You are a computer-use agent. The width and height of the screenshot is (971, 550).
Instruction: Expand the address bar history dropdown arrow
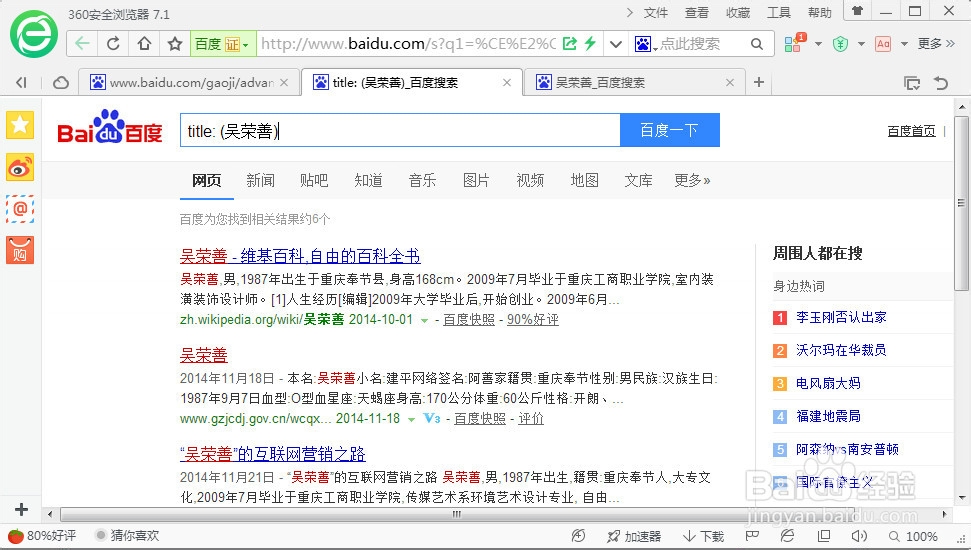point(616,44)
